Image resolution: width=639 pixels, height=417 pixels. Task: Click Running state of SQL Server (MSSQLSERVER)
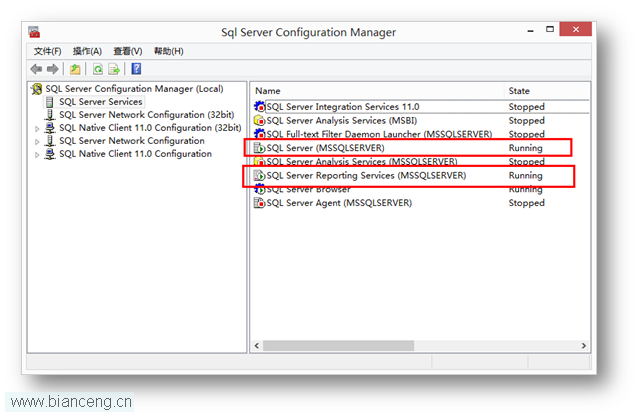(525, 148)
